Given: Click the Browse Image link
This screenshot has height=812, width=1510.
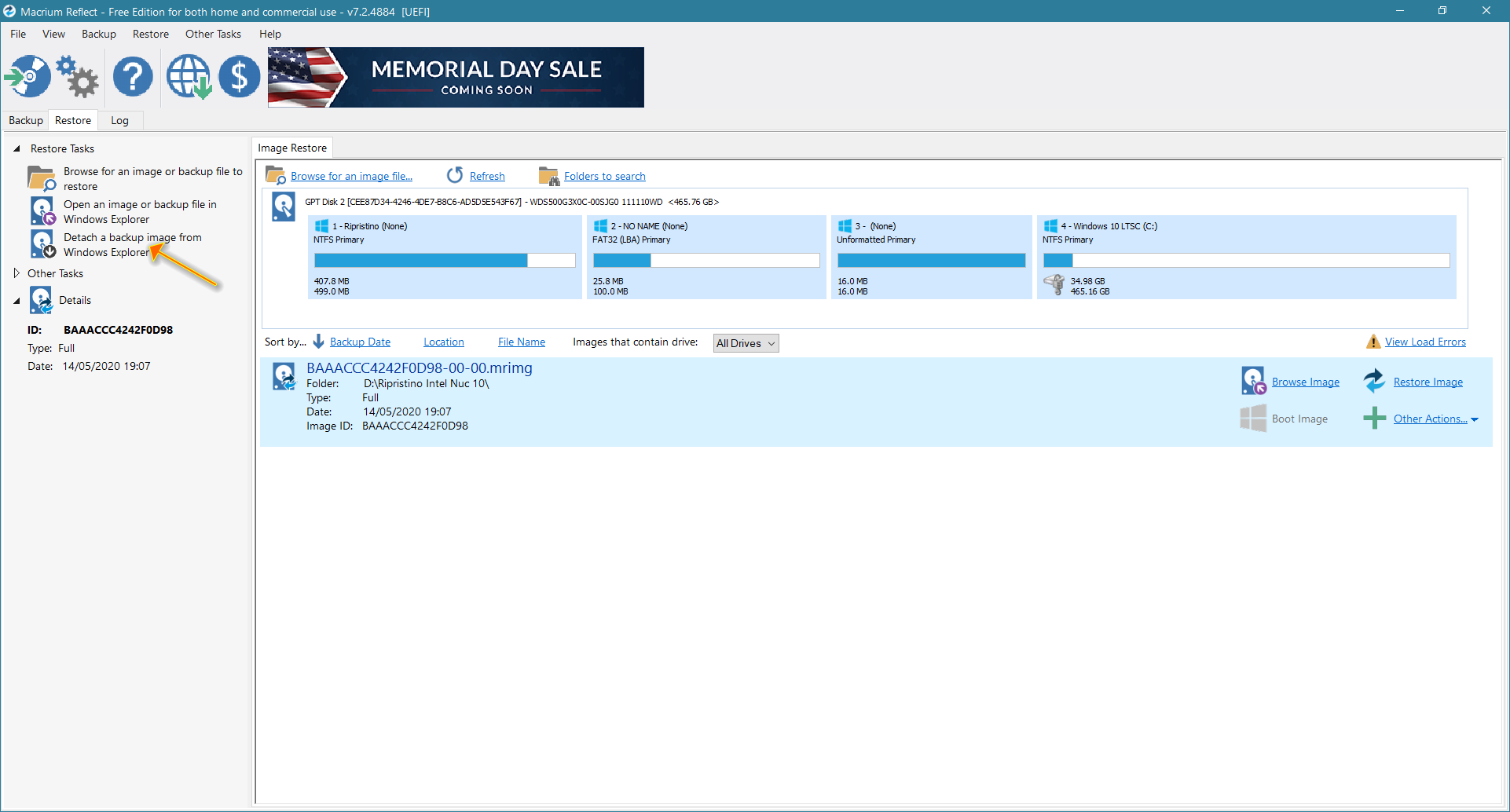Looking at the screenshot, I should pos(1306,382).
